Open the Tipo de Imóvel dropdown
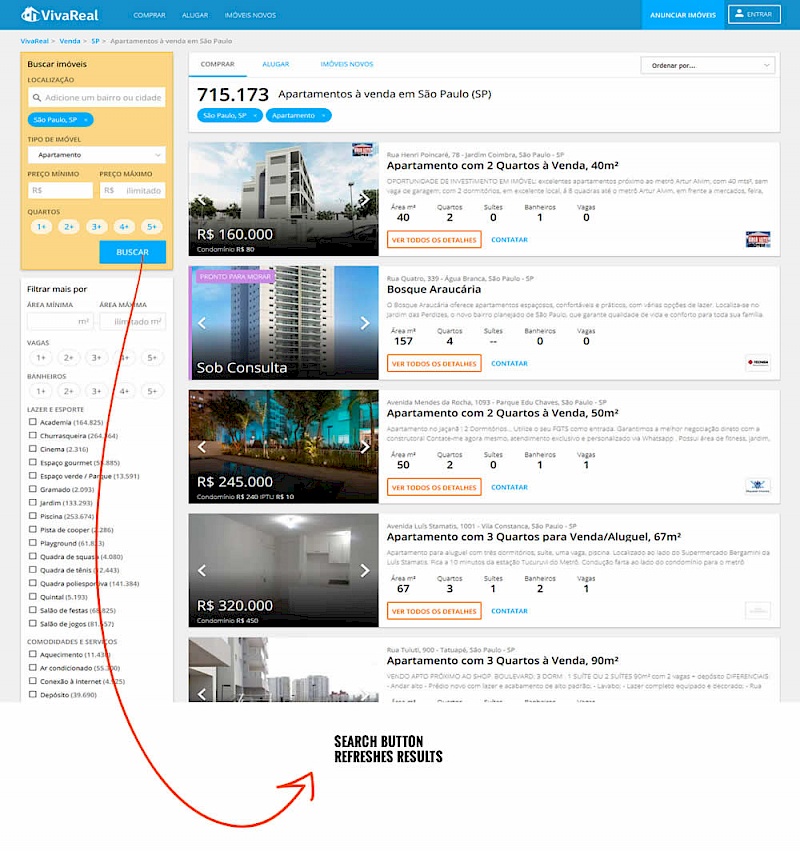 (96, 155)
